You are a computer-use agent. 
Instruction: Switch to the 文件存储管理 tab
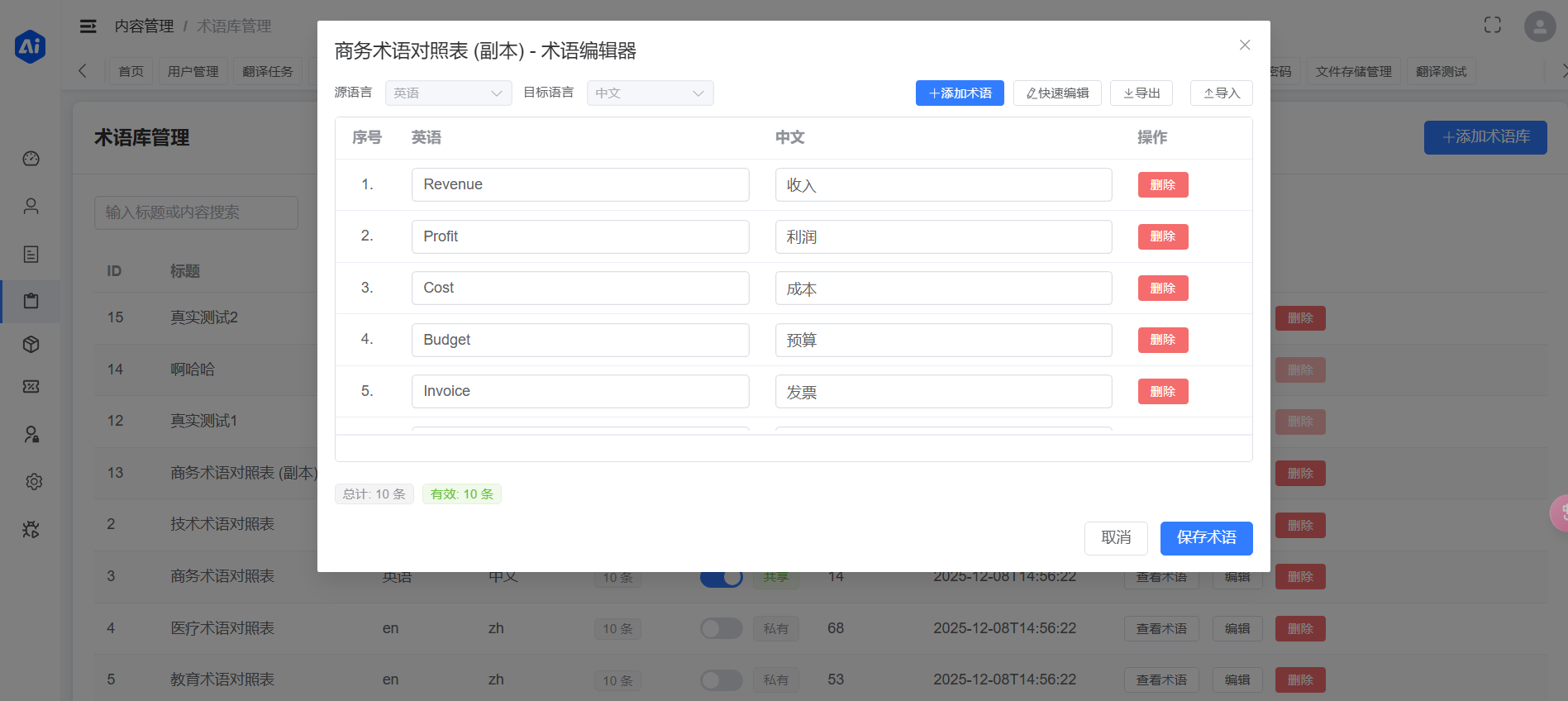(x=1353, y=72)
